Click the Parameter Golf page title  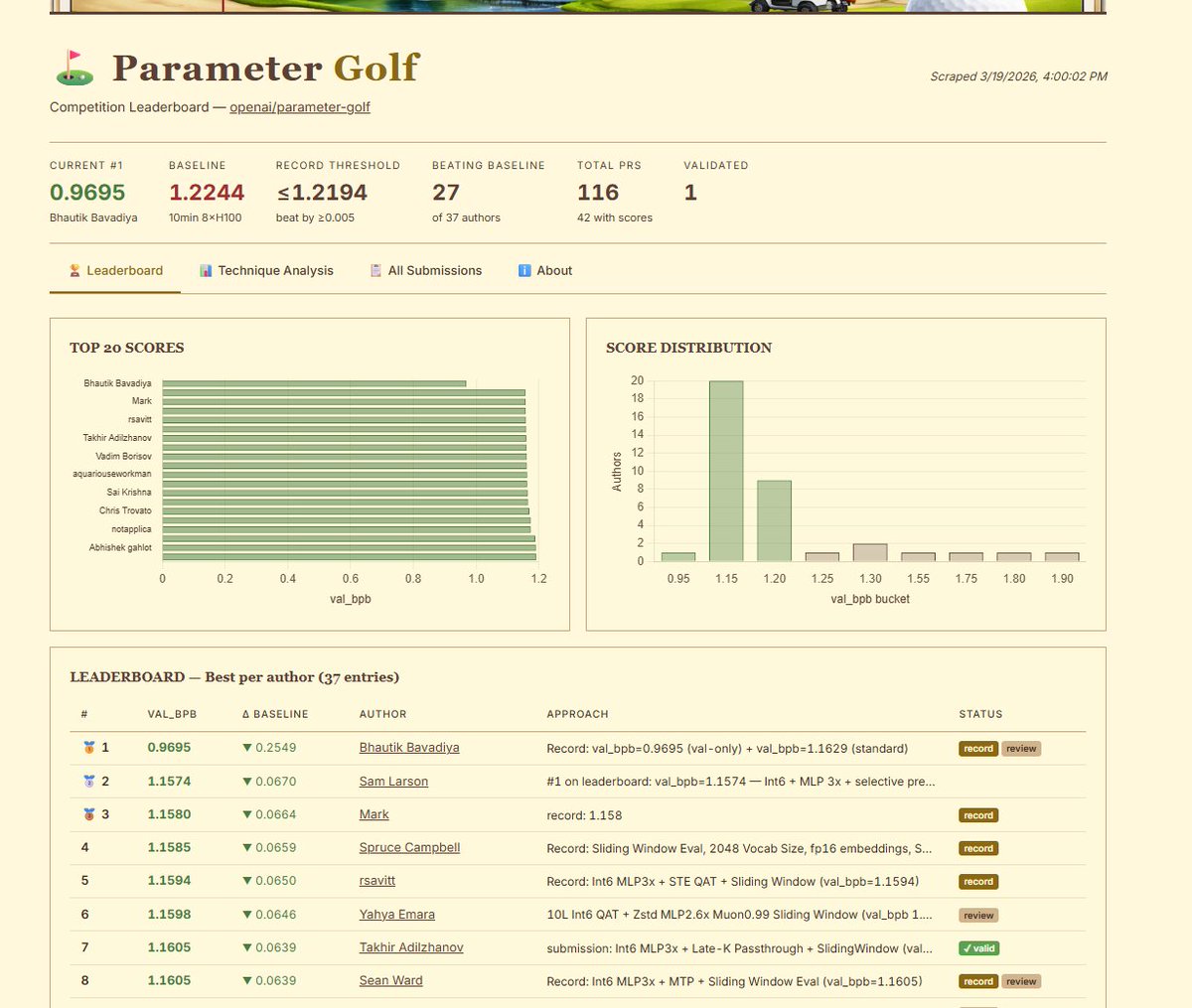pos(265,68)
